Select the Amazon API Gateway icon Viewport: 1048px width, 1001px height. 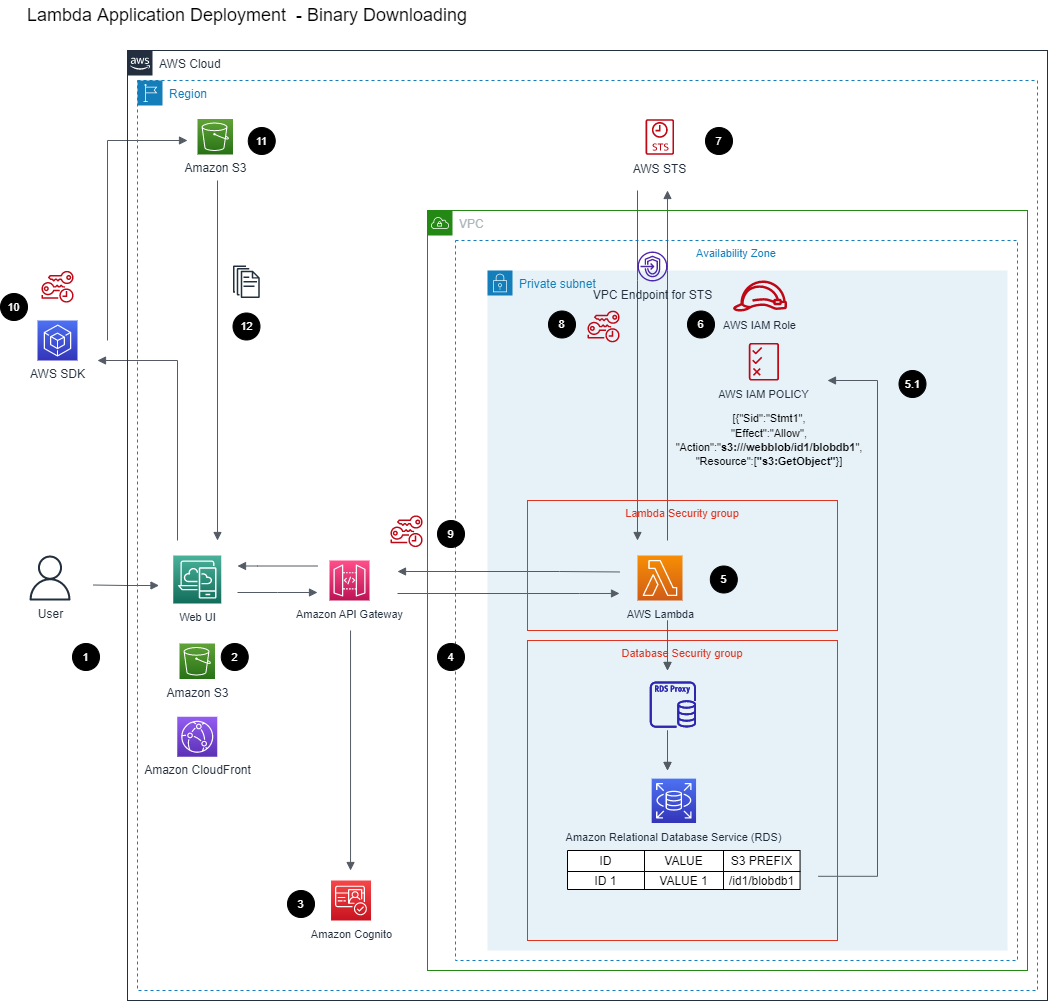tap(350, 580)
